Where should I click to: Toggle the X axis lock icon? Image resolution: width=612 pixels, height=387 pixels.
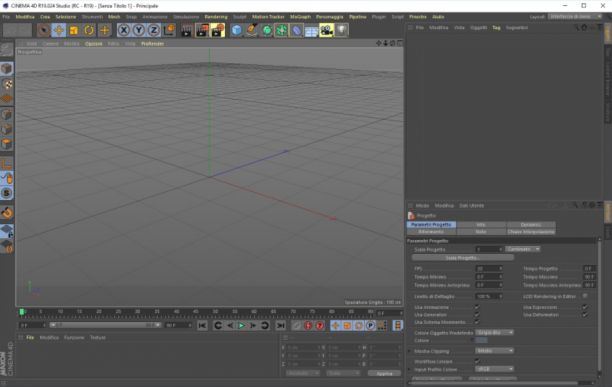(x=124, y=30)
